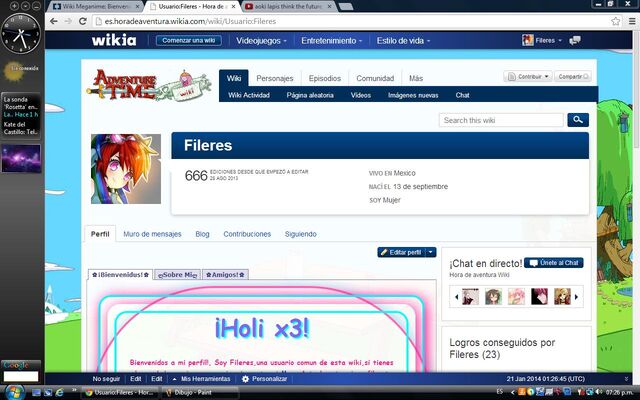Open Siguiendo profile tab

[300, 234]
